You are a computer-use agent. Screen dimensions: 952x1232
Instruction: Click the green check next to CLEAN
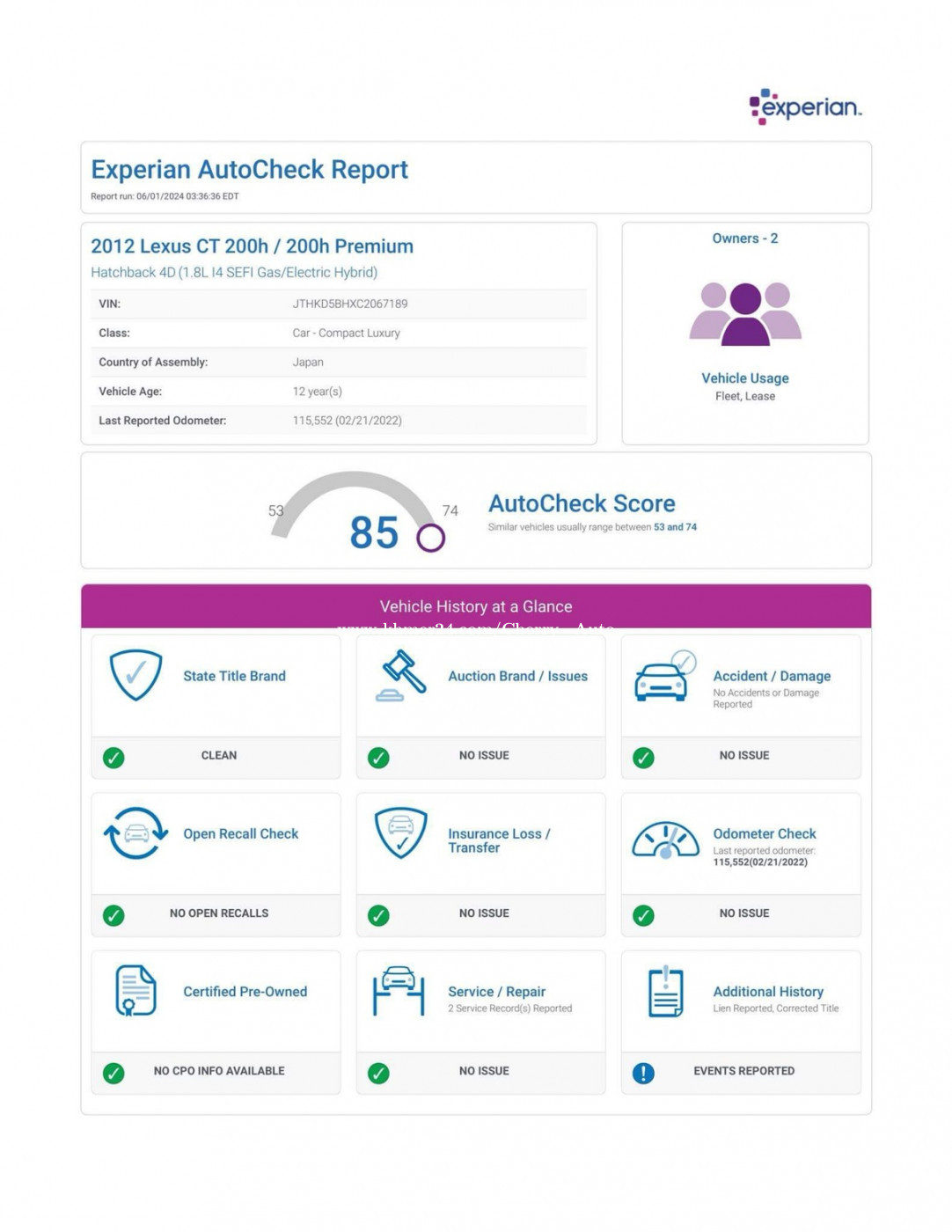click(x=114, y=757)
